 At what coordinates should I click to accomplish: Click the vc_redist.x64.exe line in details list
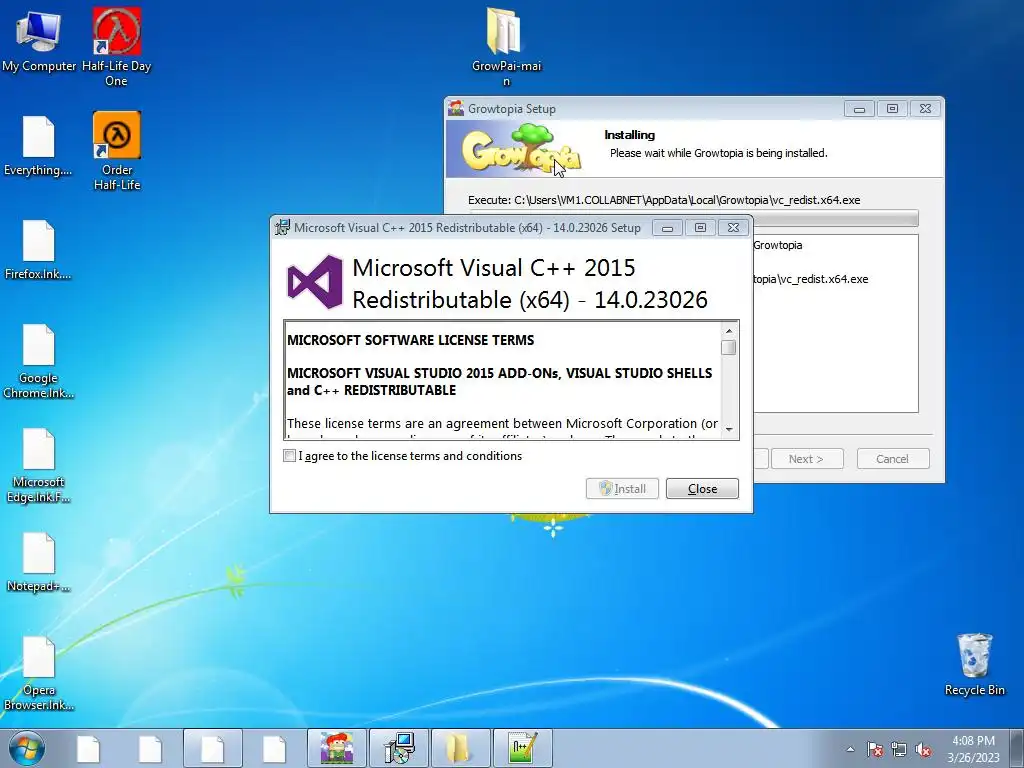[810, 279]
